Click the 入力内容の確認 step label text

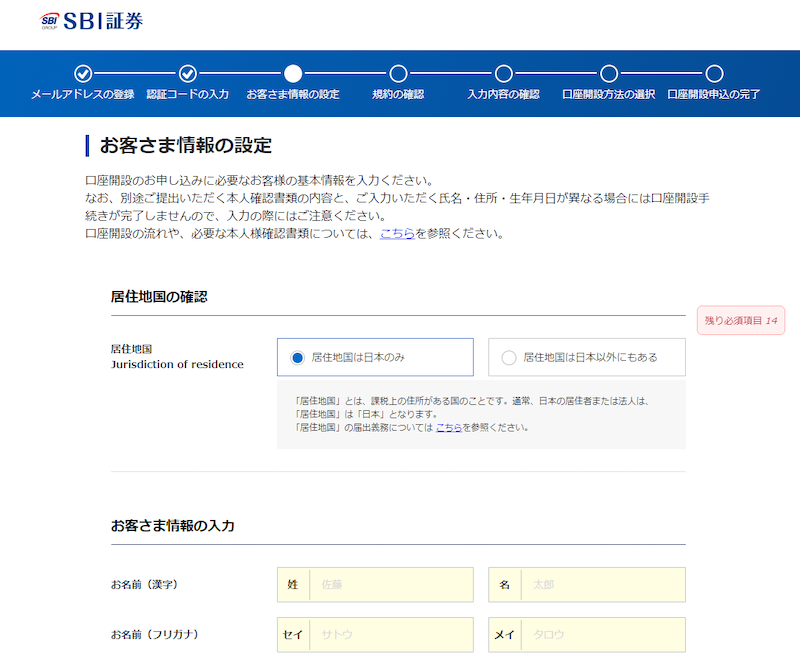(503, 95)
